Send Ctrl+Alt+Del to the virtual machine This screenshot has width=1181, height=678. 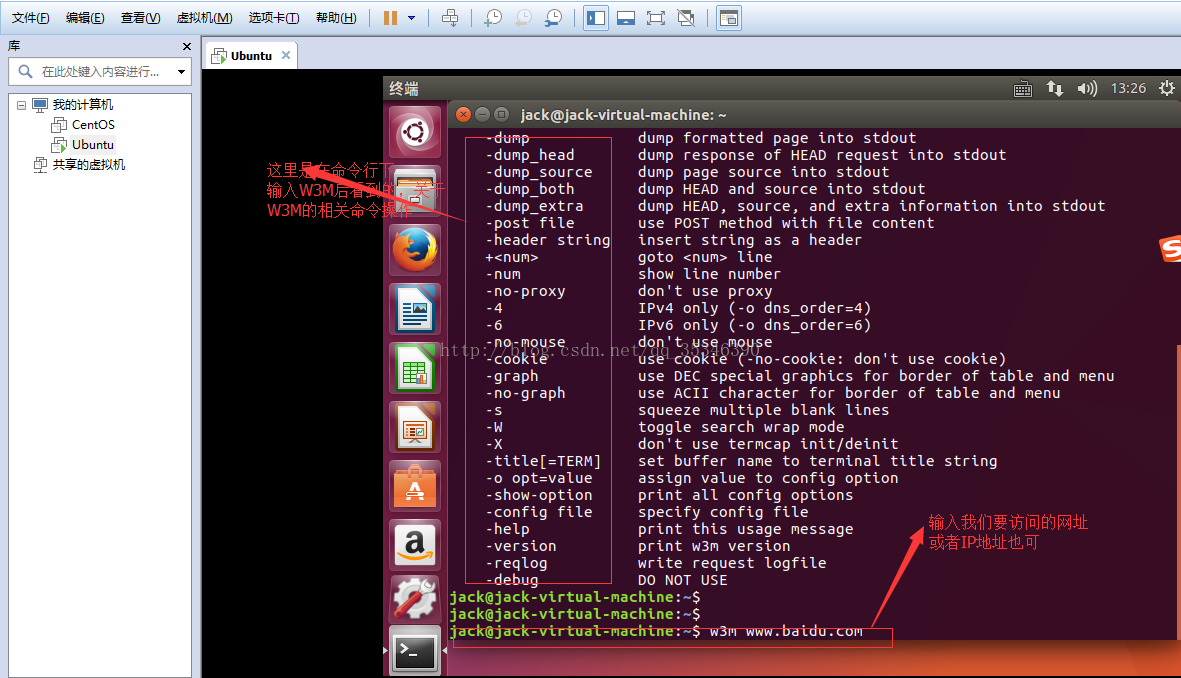tap(450, 18)
